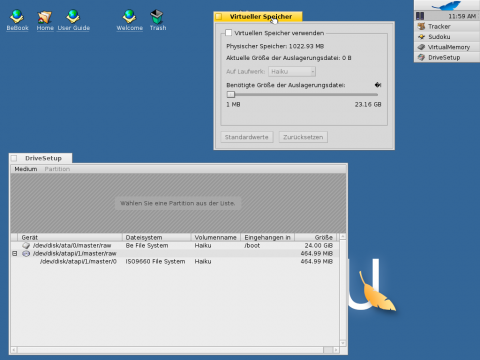Click the Haiku leaf menu in Deskbar
Viewport: 480px width, 360px height.
[447, 5]
